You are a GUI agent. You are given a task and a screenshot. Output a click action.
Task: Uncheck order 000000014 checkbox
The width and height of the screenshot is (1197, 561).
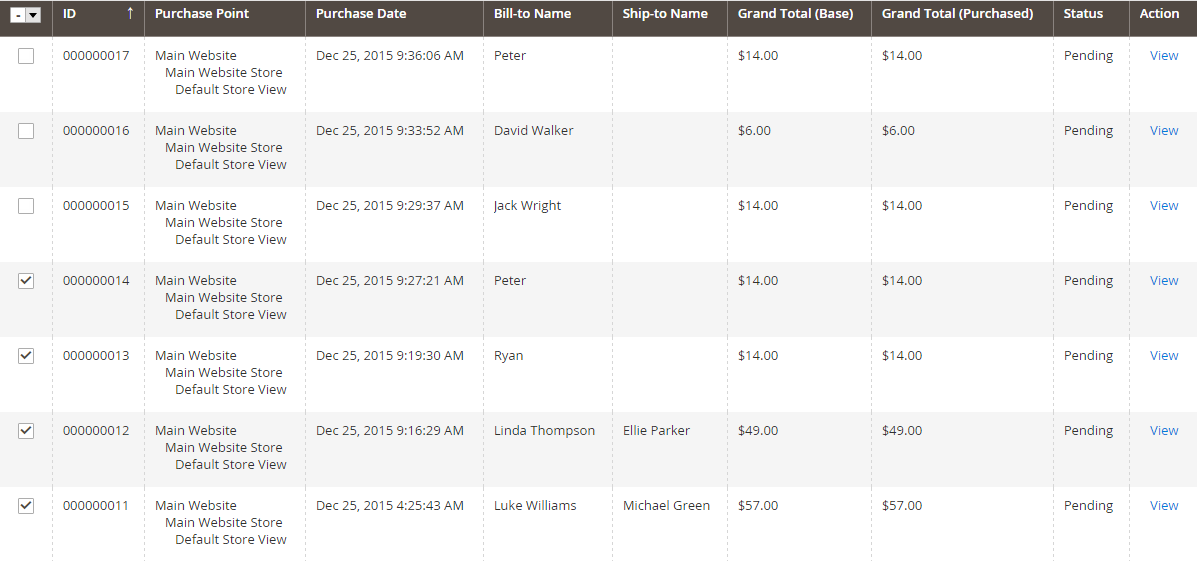click(x=26, y=280)
